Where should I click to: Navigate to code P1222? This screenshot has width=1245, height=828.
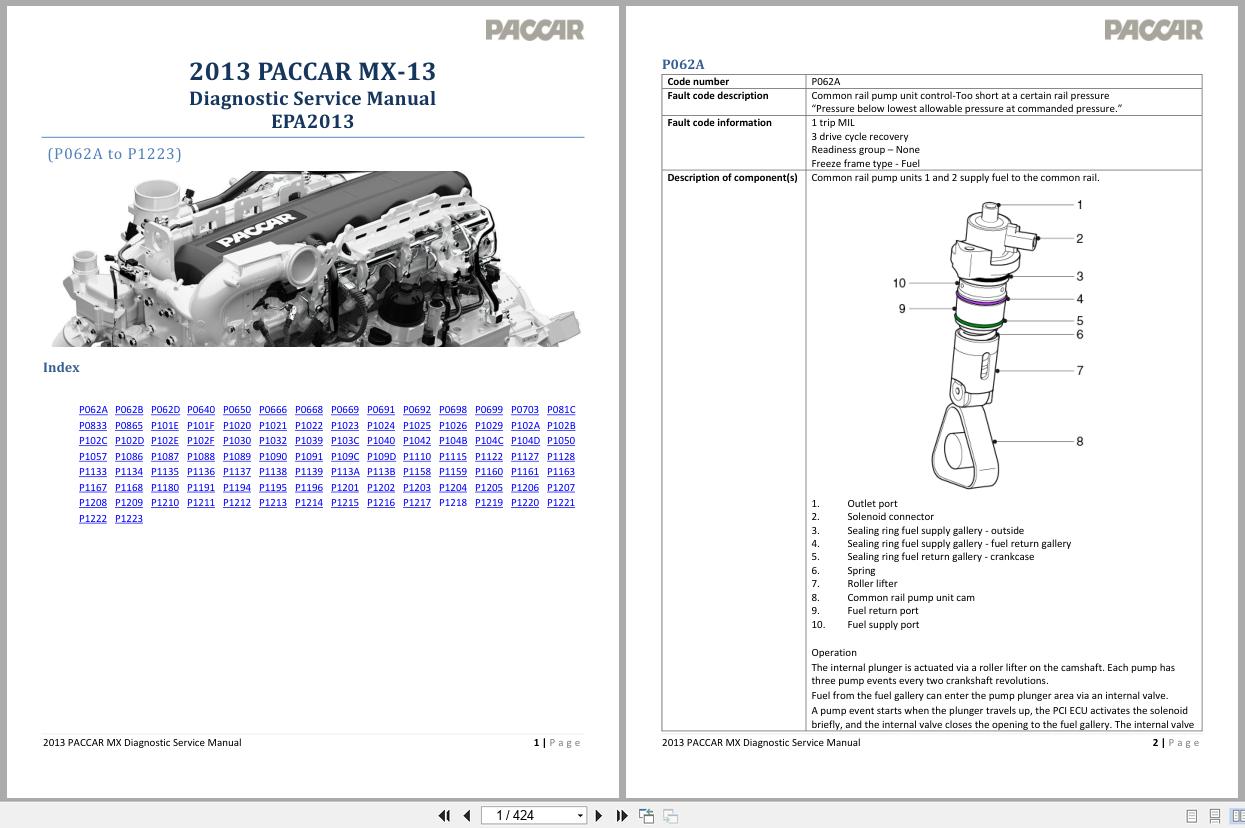93,519
